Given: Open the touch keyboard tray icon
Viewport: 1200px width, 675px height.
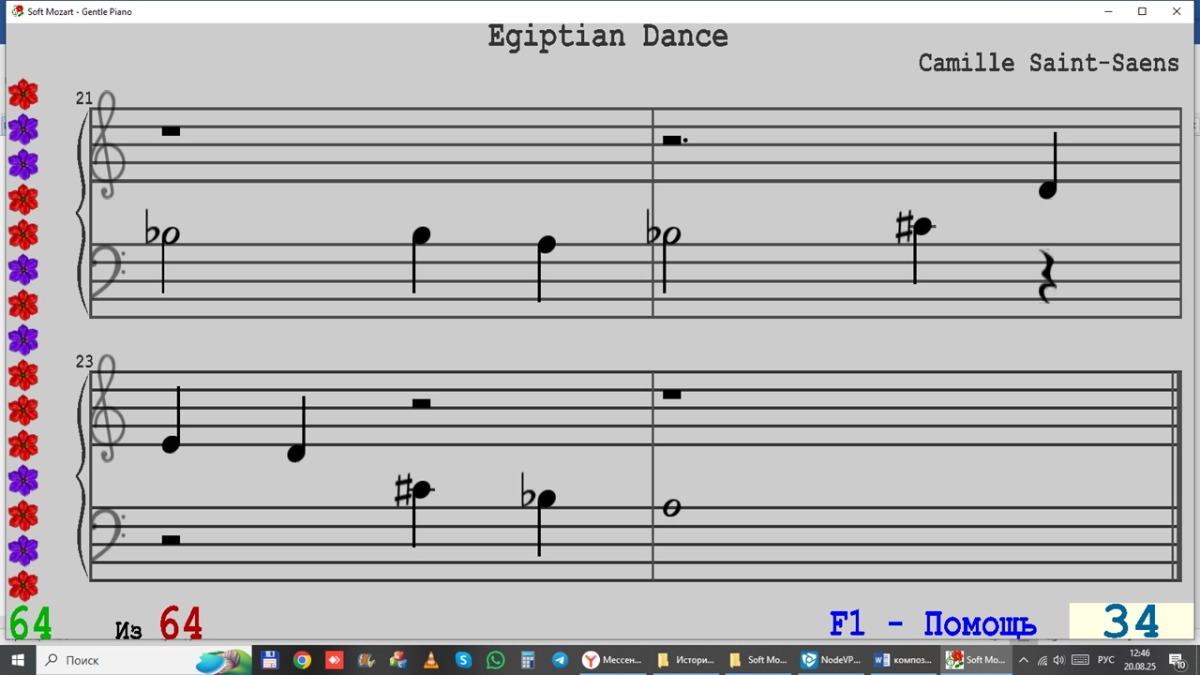Looking at the screenshot, I should click(1080, 660).
